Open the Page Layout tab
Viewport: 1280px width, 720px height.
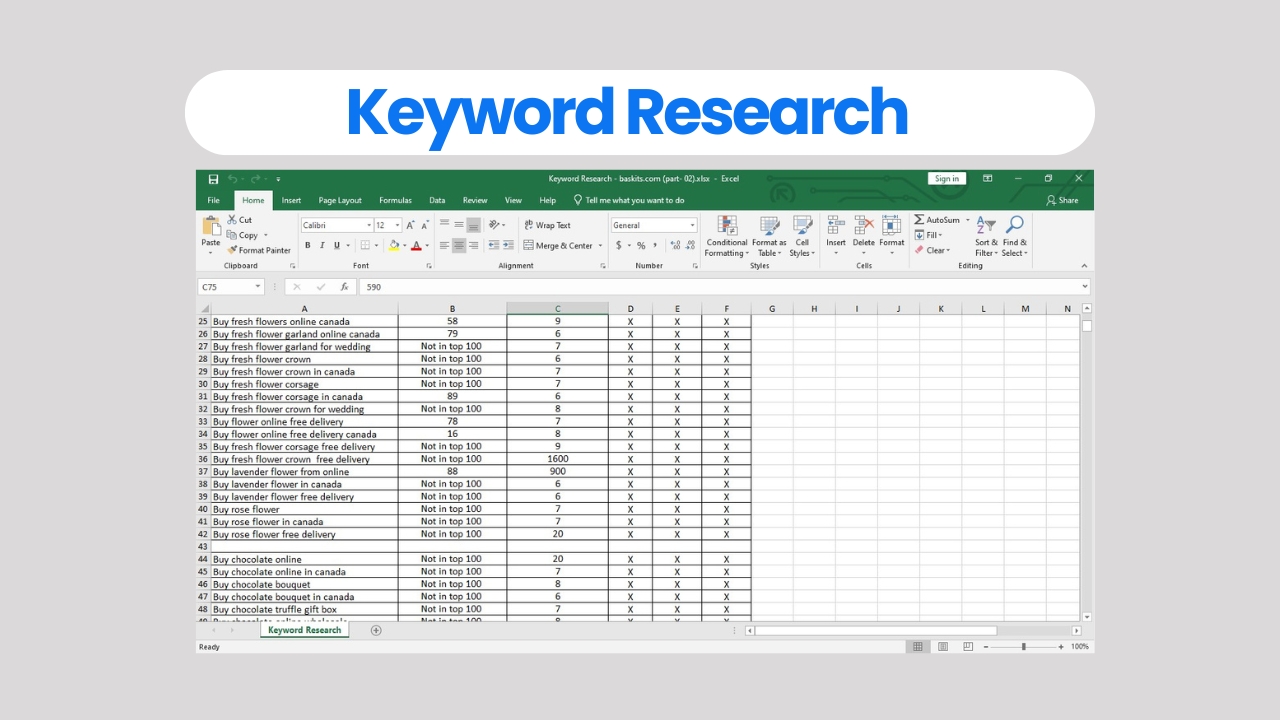(x=339, y=200)
